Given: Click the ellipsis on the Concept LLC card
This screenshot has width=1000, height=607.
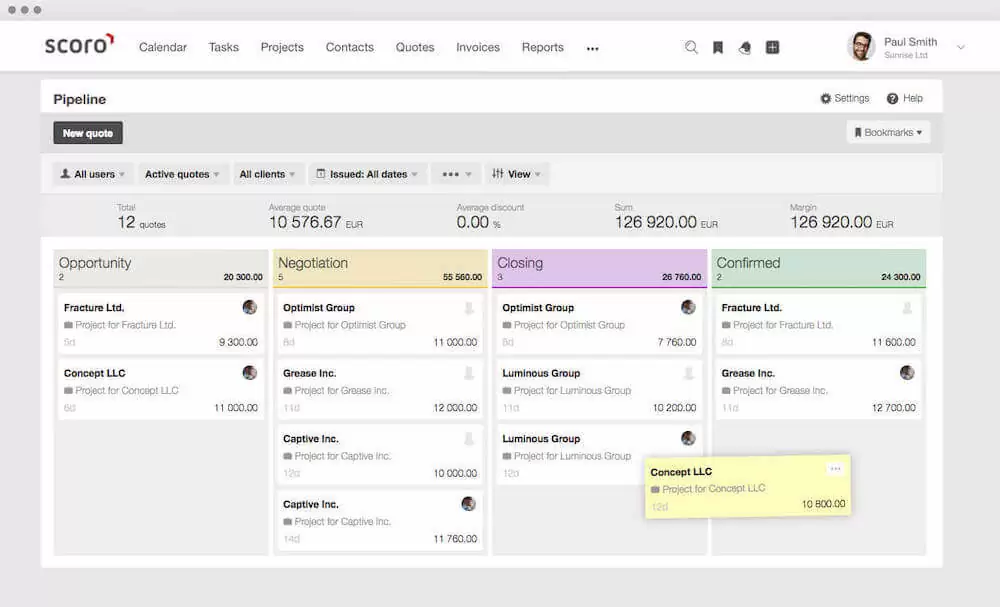Looking at the screenshot, I should point(837,469).
